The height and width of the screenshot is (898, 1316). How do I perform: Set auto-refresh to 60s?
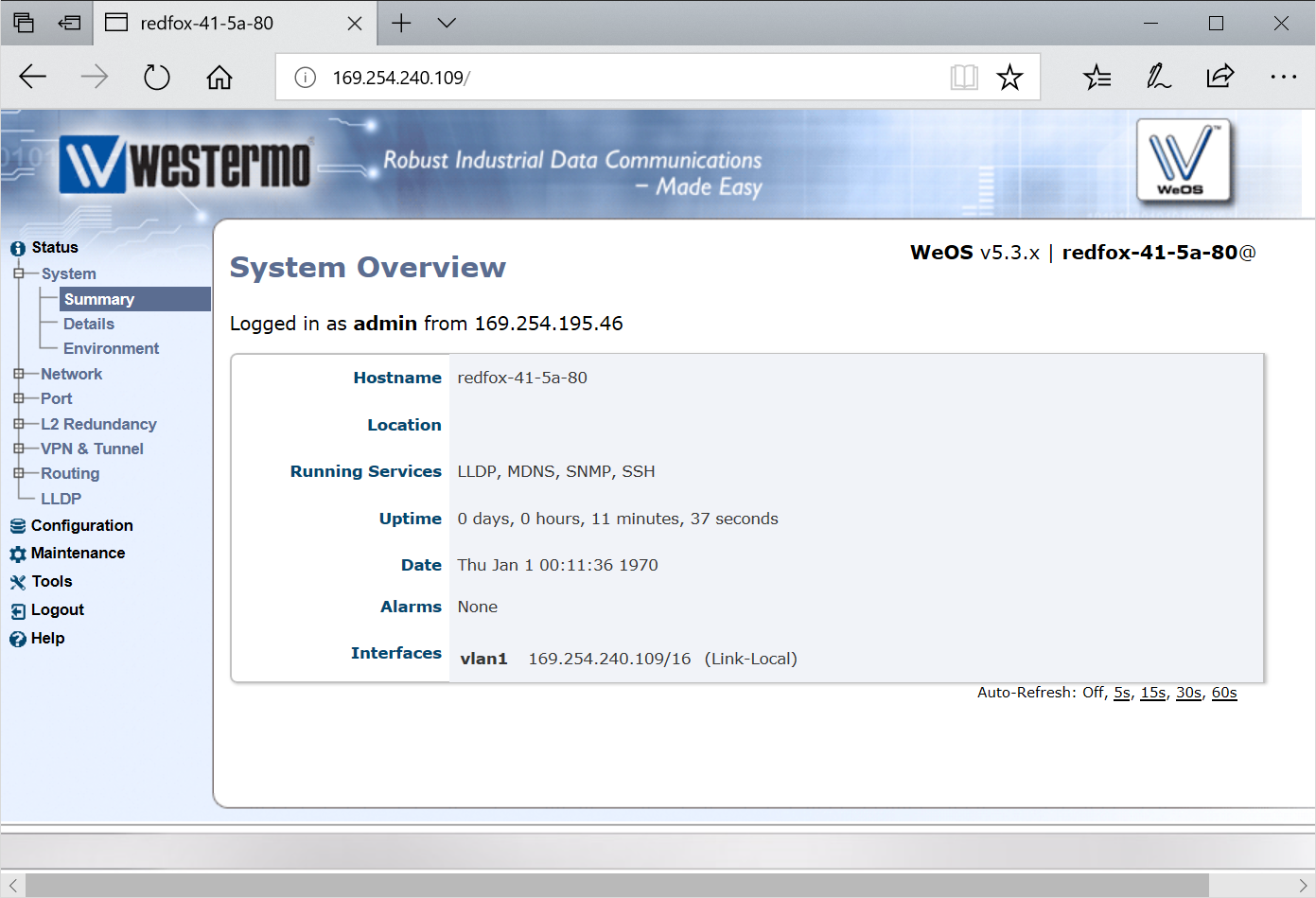(x=1224, y=693)
